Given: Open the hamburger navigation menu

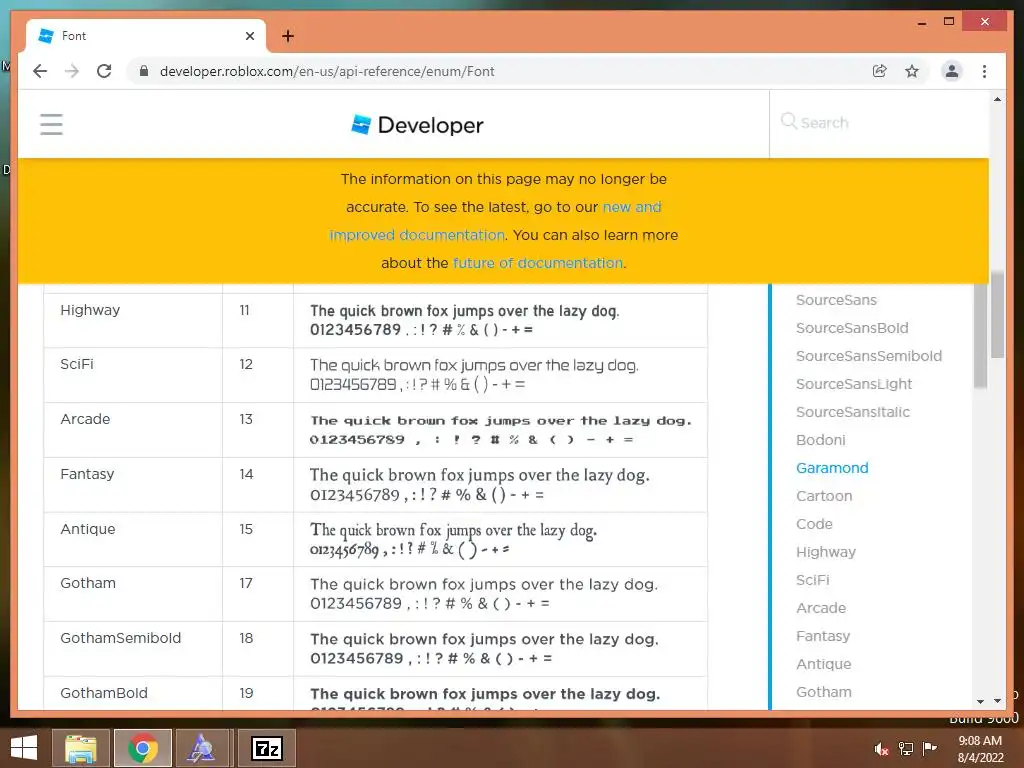Looking at the screenshot, I should click(52, 124).
